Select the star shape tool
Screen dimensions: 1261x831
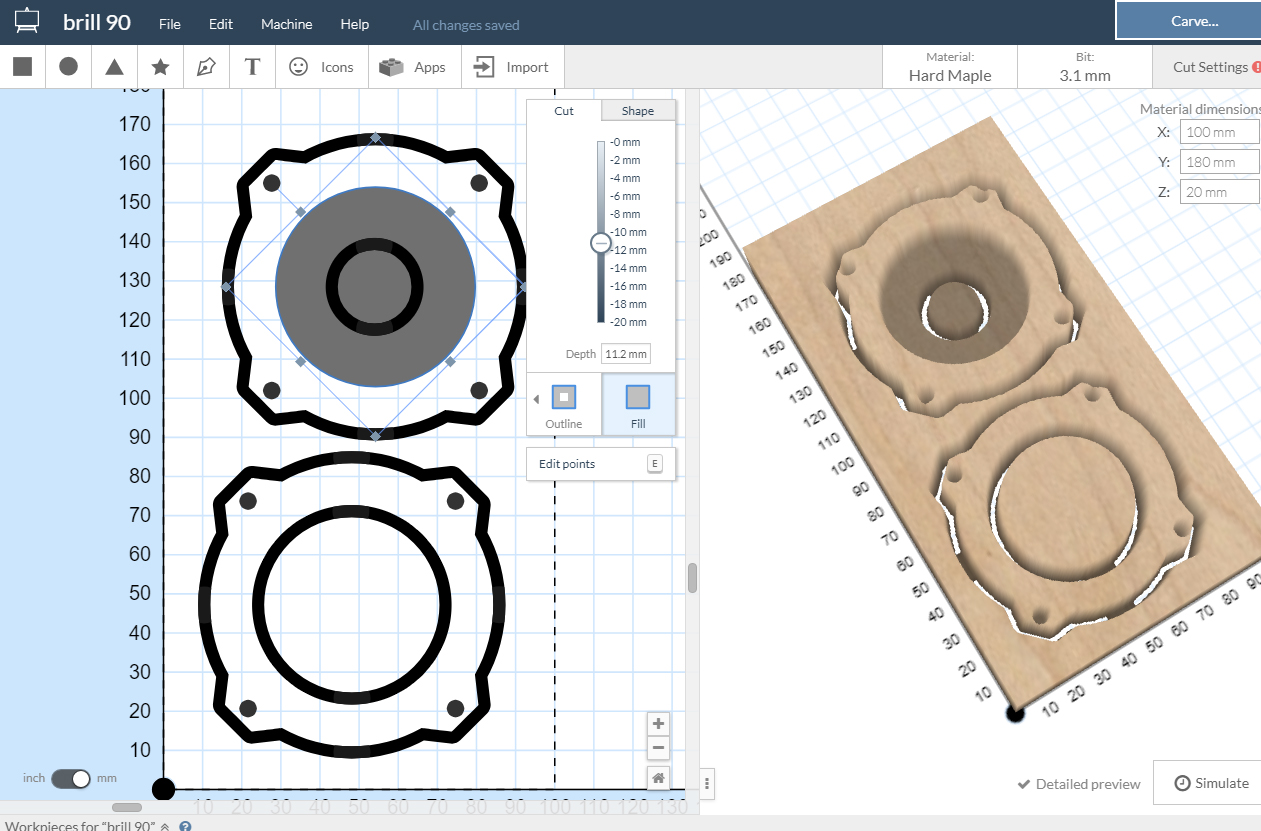[160, 67]
